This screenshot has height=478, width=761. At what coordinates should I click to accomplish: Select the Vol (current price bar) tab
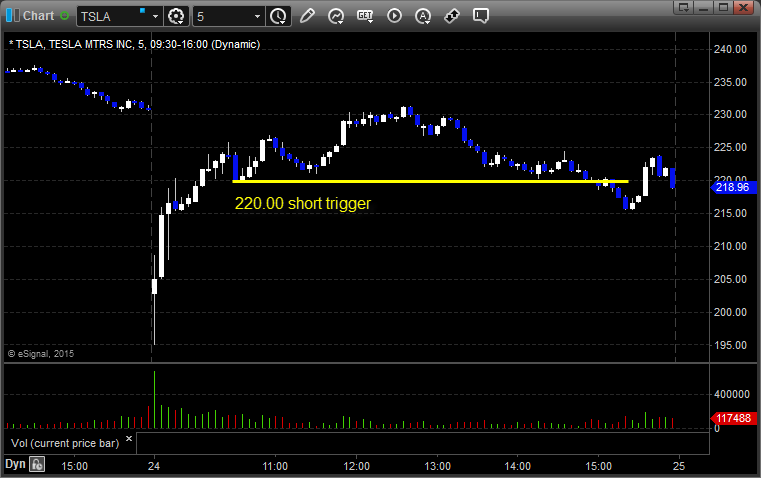pyautogui.click(x=65, y=443)
